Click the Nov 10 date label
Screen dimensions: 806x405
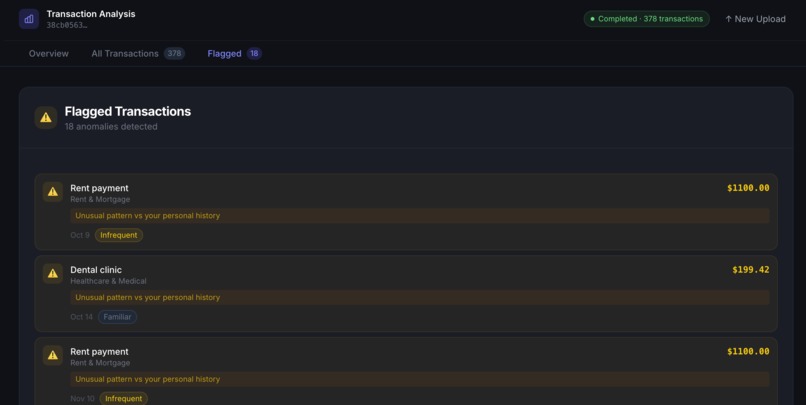coord(82,398)
